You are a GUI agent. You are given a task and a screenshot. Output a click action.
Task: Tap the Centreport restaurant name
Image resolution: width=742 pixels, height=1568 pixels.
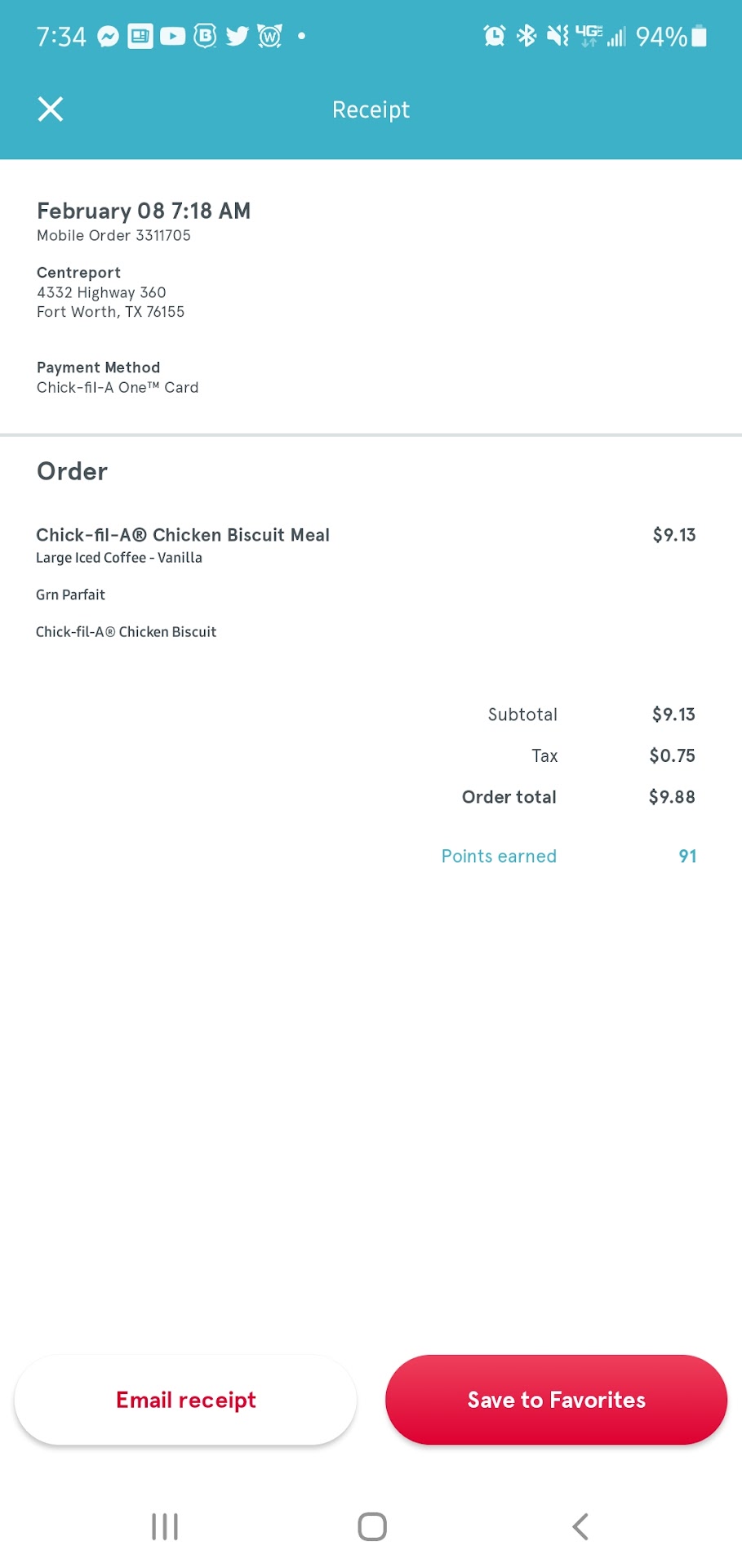78,273
